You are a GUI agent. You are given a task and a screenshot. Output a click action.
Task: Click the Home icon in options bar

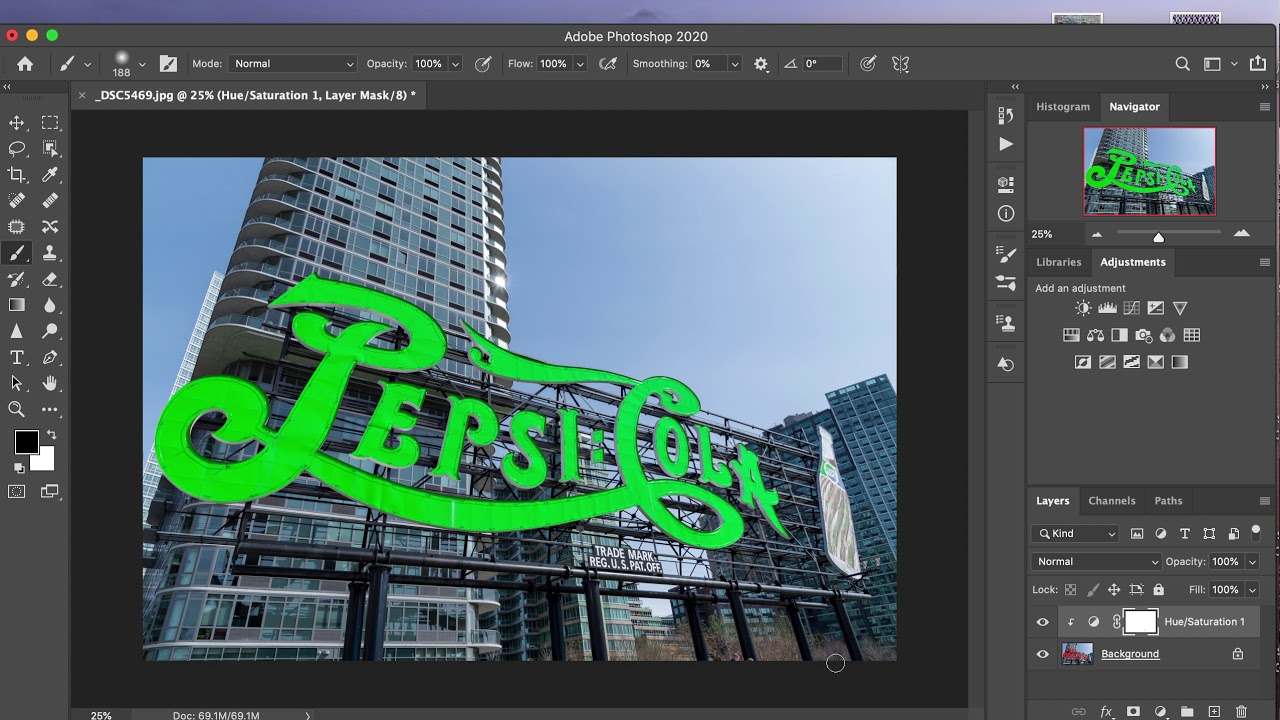tap(25, 63)
